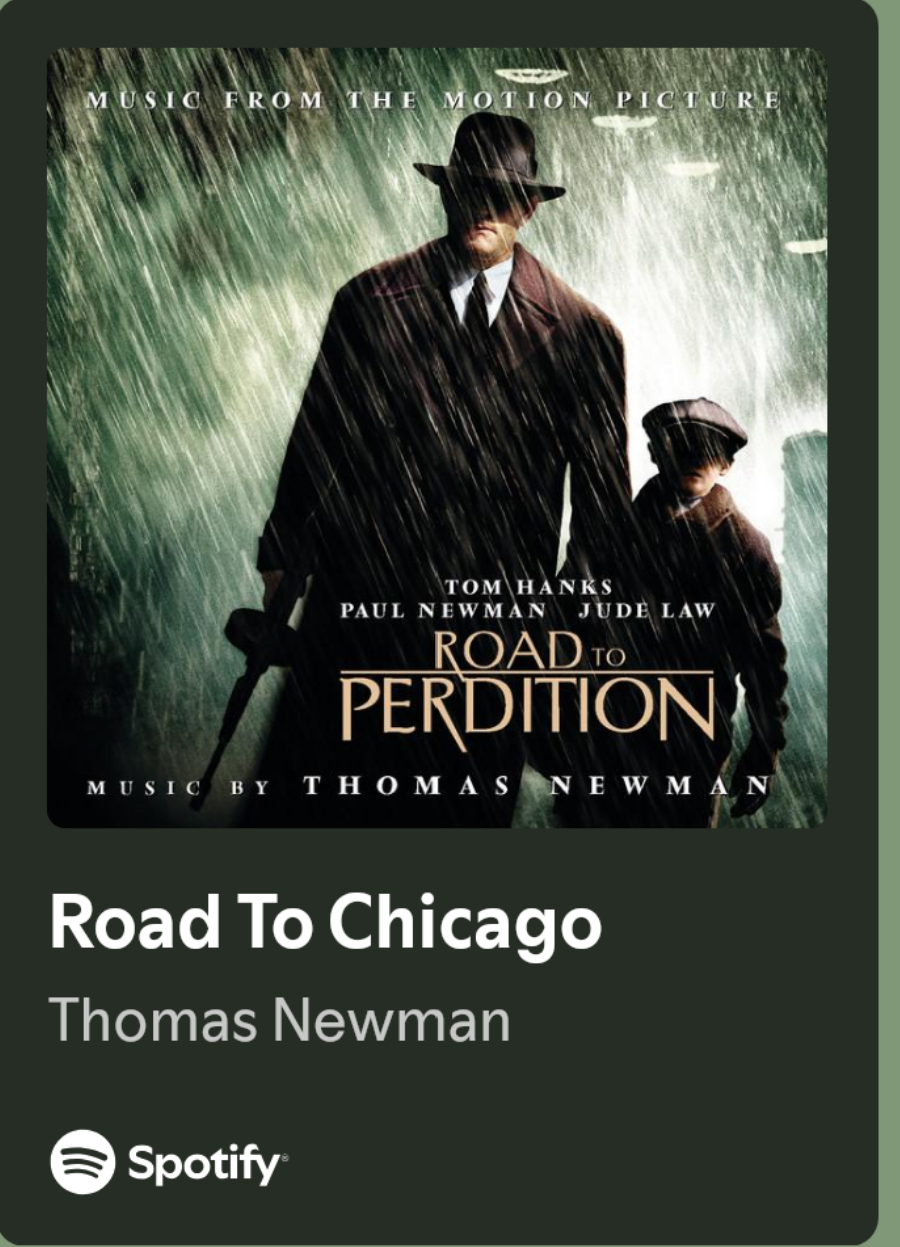This screenshot has width=900, height=1247.
Task: Click the Spotify circular logo icon
Action: tap(83, 1163)
